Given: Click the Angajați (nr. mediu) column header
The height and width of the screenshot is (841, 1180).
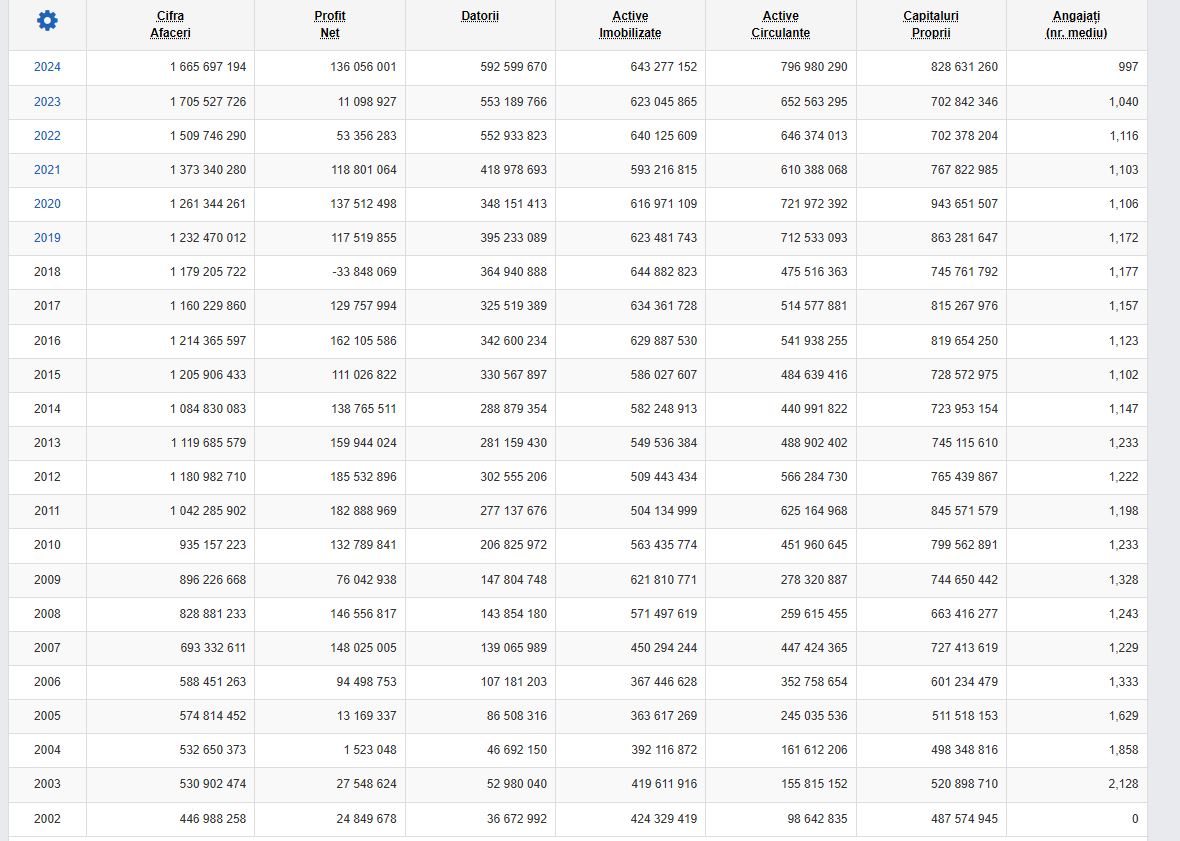Looking at the screenshot, I should click(x=1076, y=24).
